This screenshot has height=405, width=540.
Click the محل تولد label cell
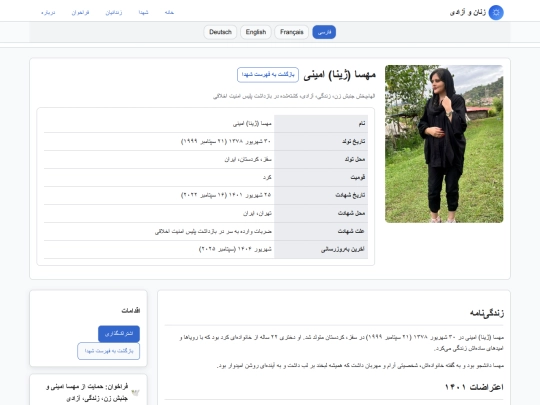tap(321, 159)
